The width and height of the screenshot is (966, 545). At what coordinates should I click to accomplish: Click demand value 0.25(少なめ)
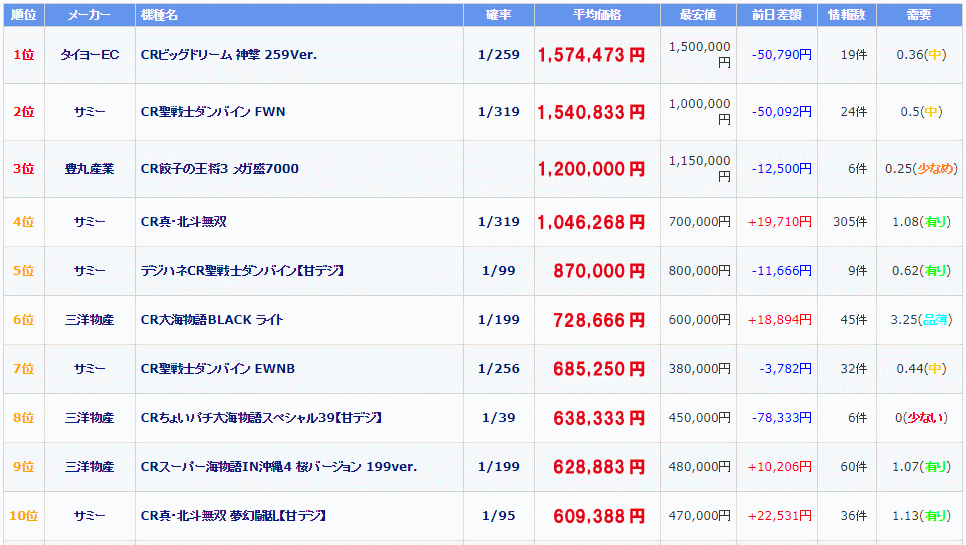[922, 169]
